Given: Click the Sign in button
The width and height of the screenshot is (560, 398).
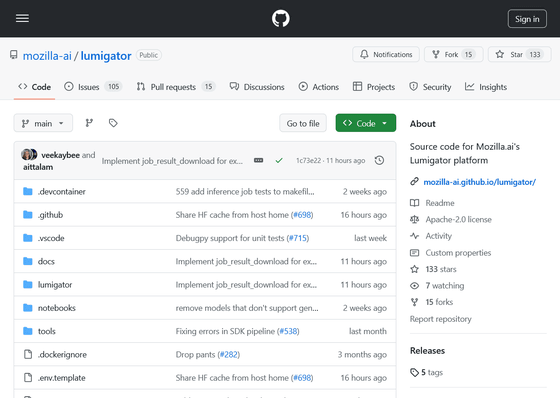Looking at the screenshot, I should pyautogui.click(x=527, y=19).
